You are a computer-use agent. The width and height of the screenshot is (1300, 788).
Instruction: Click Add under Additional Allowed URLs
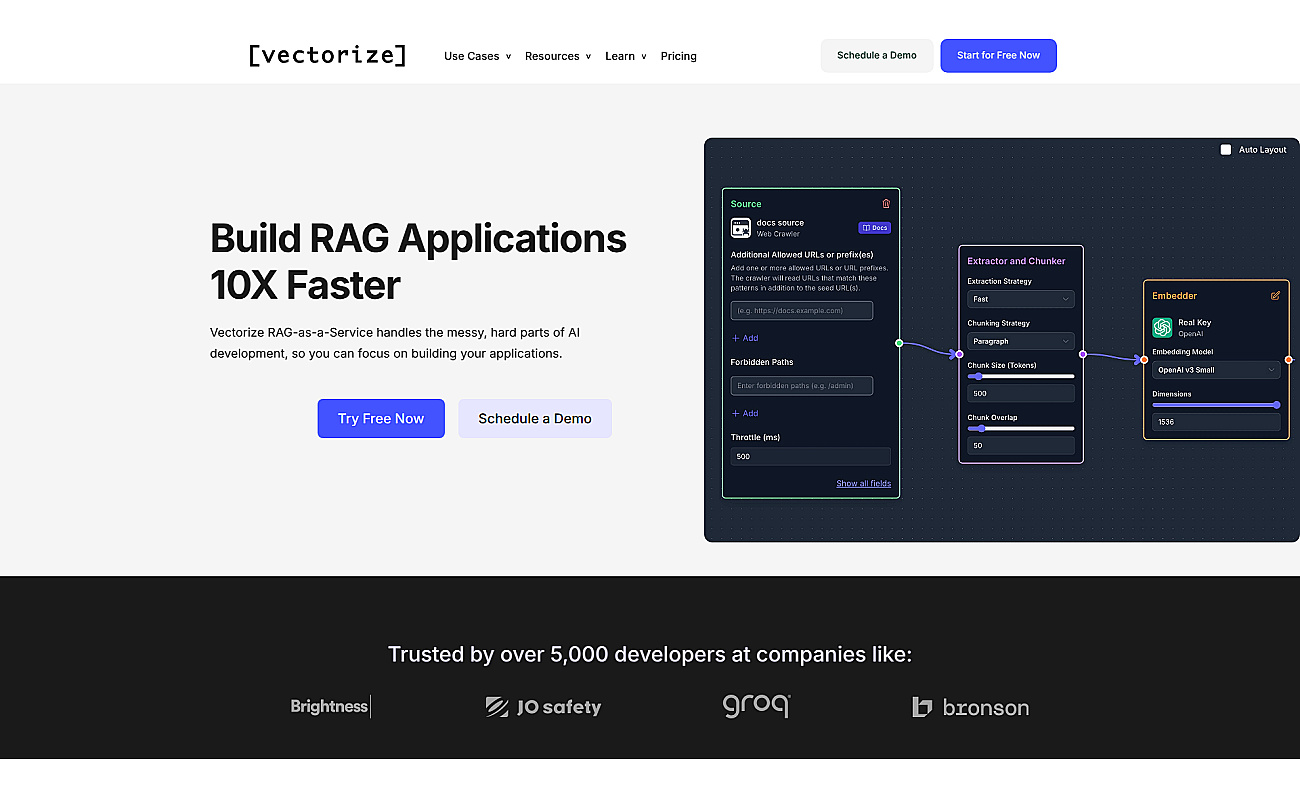coord(745,338)
